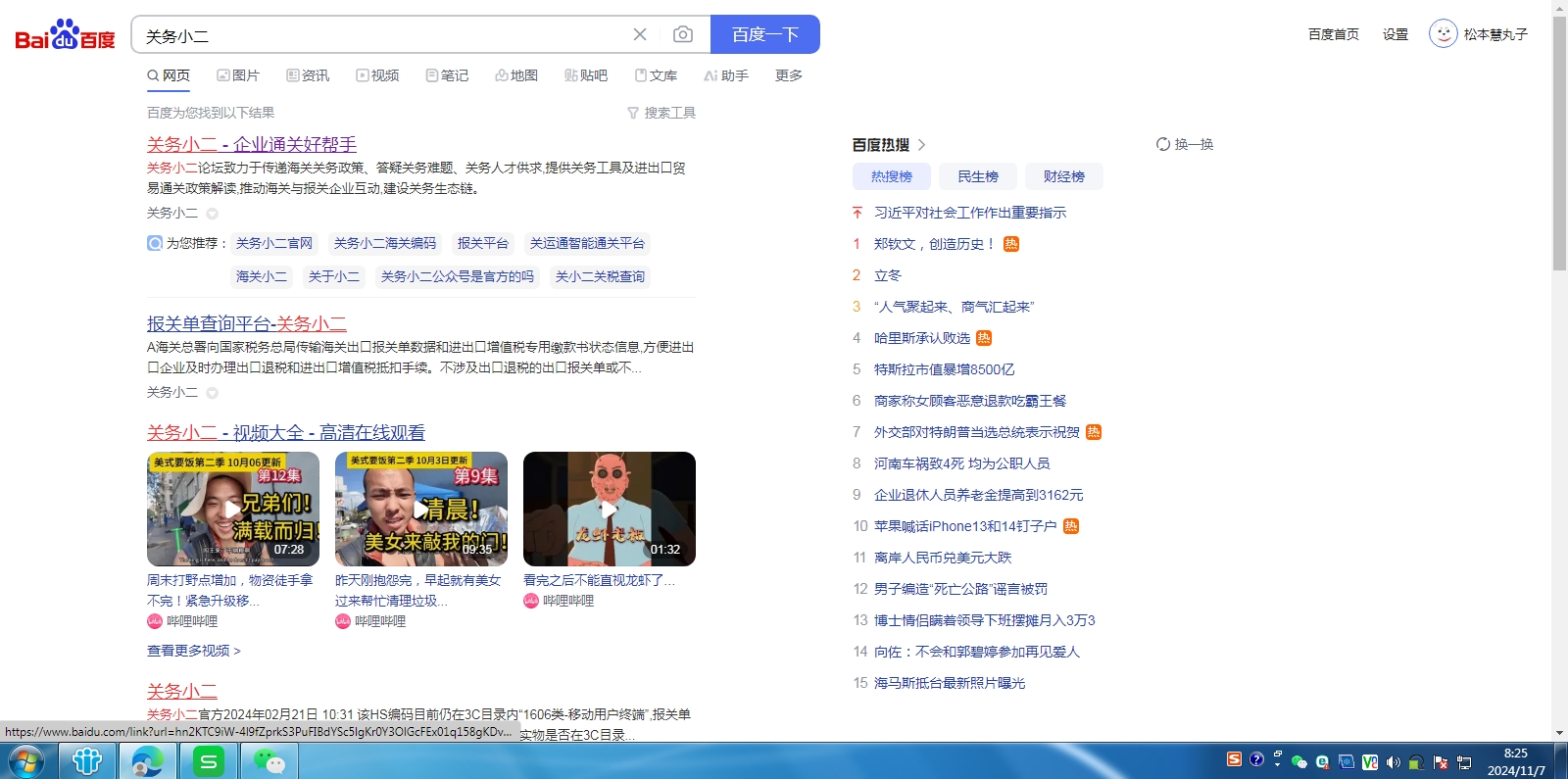Click suggestion 关务小二官网
This screenshot has height=779, width=1568.
pyautogui.click(x=274, y=243)
